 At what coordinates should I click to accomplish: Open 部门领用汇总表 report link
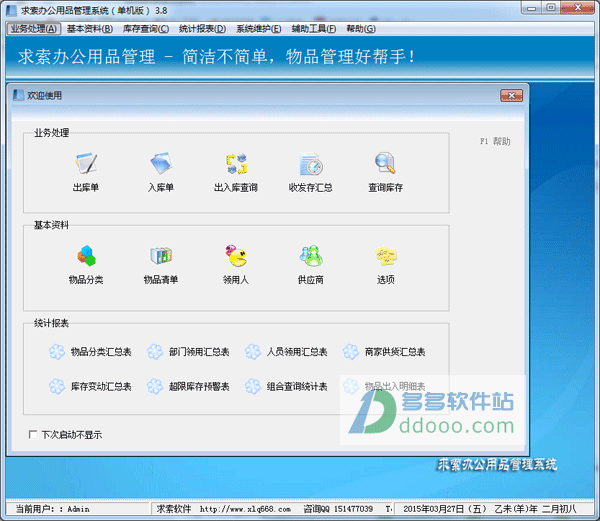coord(199,352)
